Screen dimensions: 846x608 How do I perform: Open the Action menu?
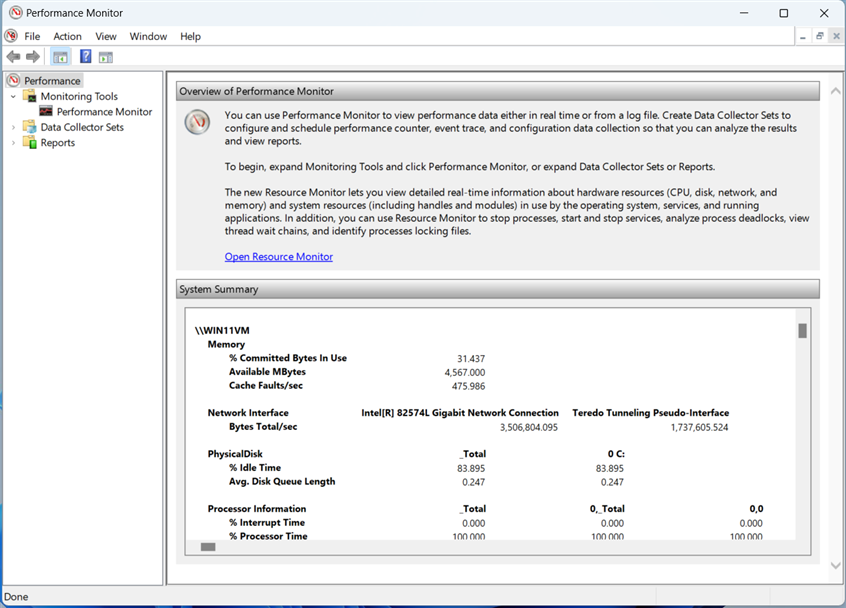coord(67,36)
